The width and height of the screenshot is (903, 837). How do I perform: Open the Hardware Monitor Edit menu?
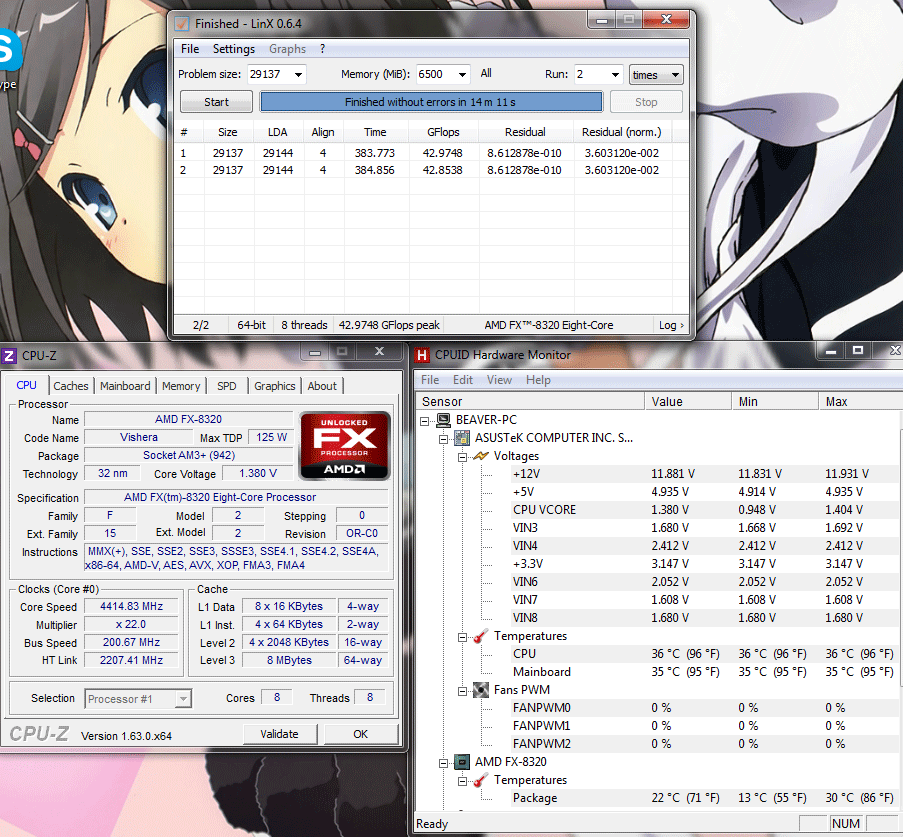(x=463, y=380)
